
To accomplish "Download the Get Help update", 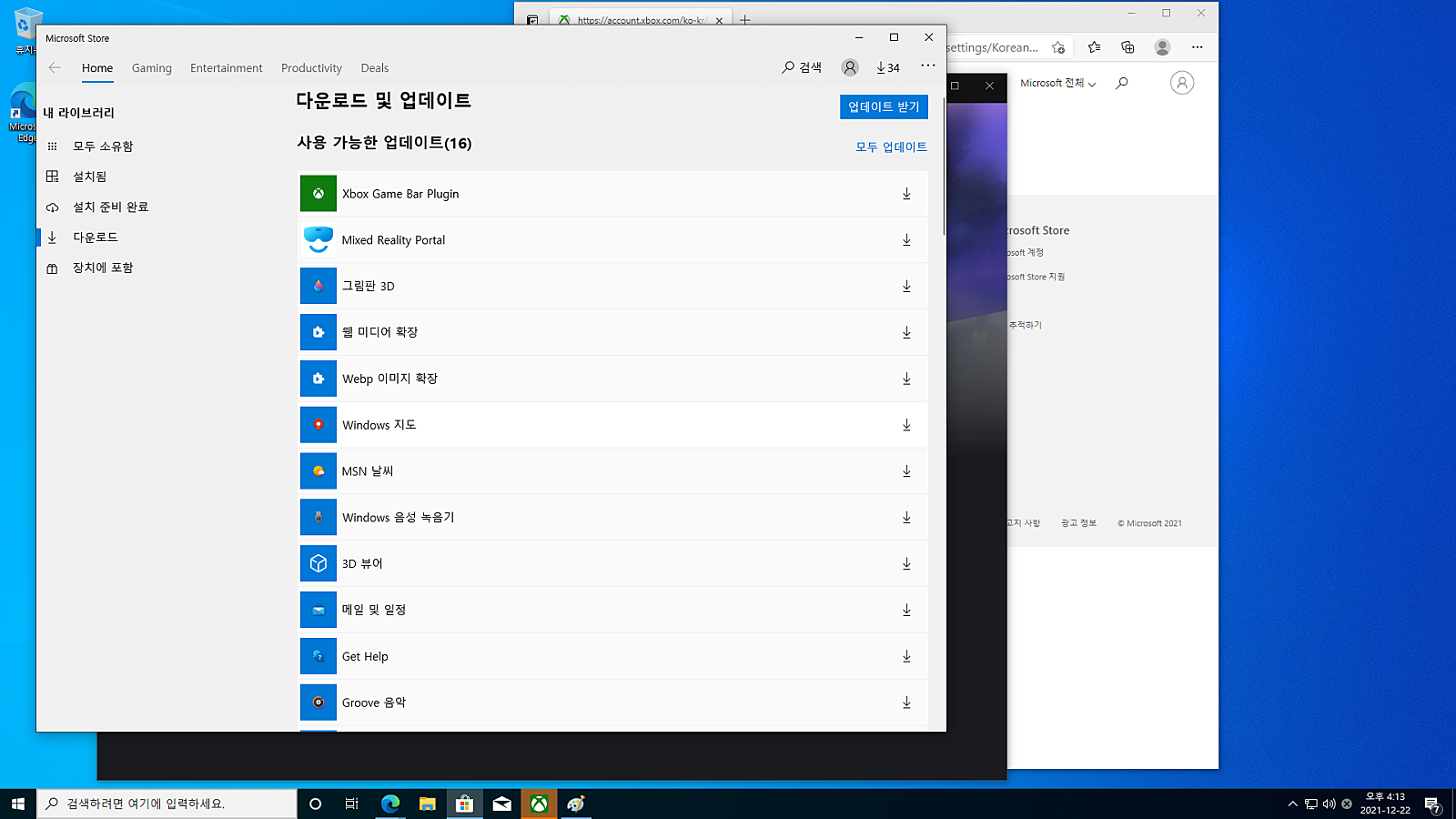I will 906,656.
